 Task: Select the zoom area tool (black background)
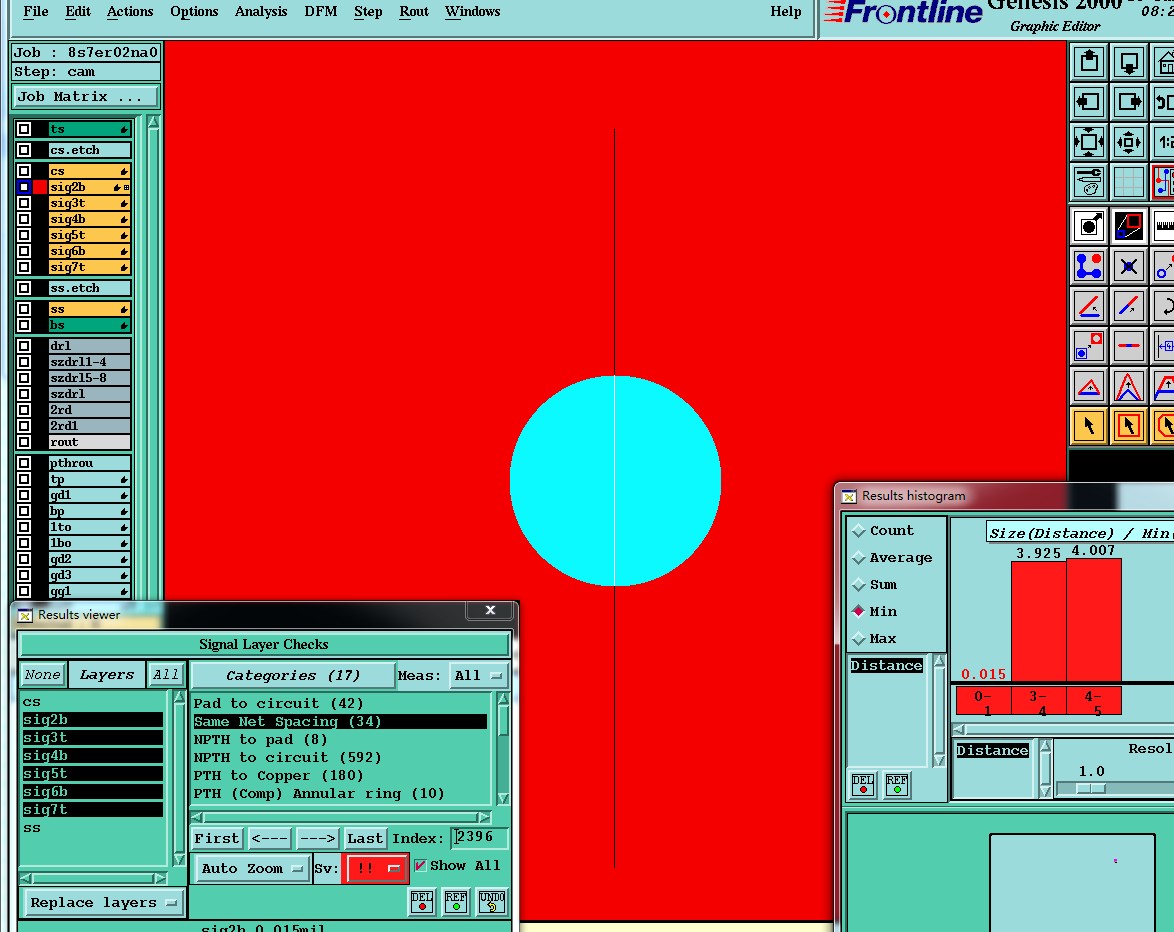click(x=1128, y=225)
